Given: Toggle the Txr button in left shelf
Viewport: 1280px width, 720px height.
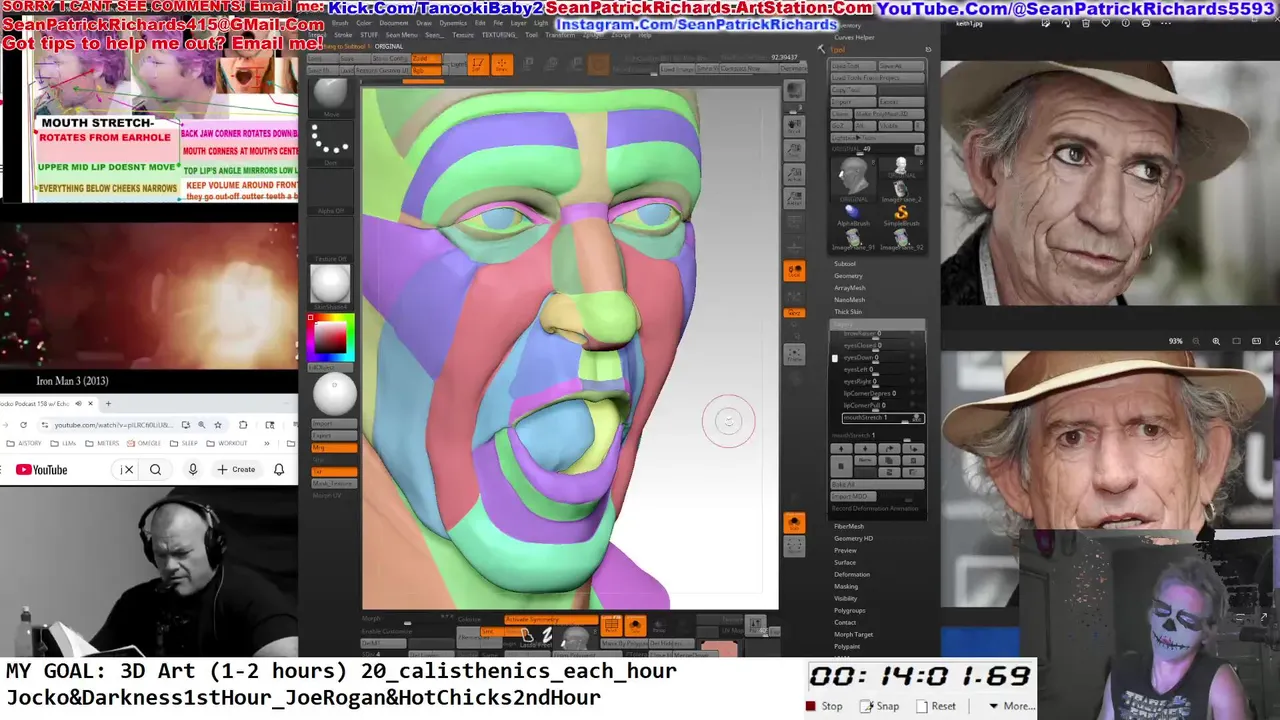Looking at the screenshot, I should coord(334,471).
